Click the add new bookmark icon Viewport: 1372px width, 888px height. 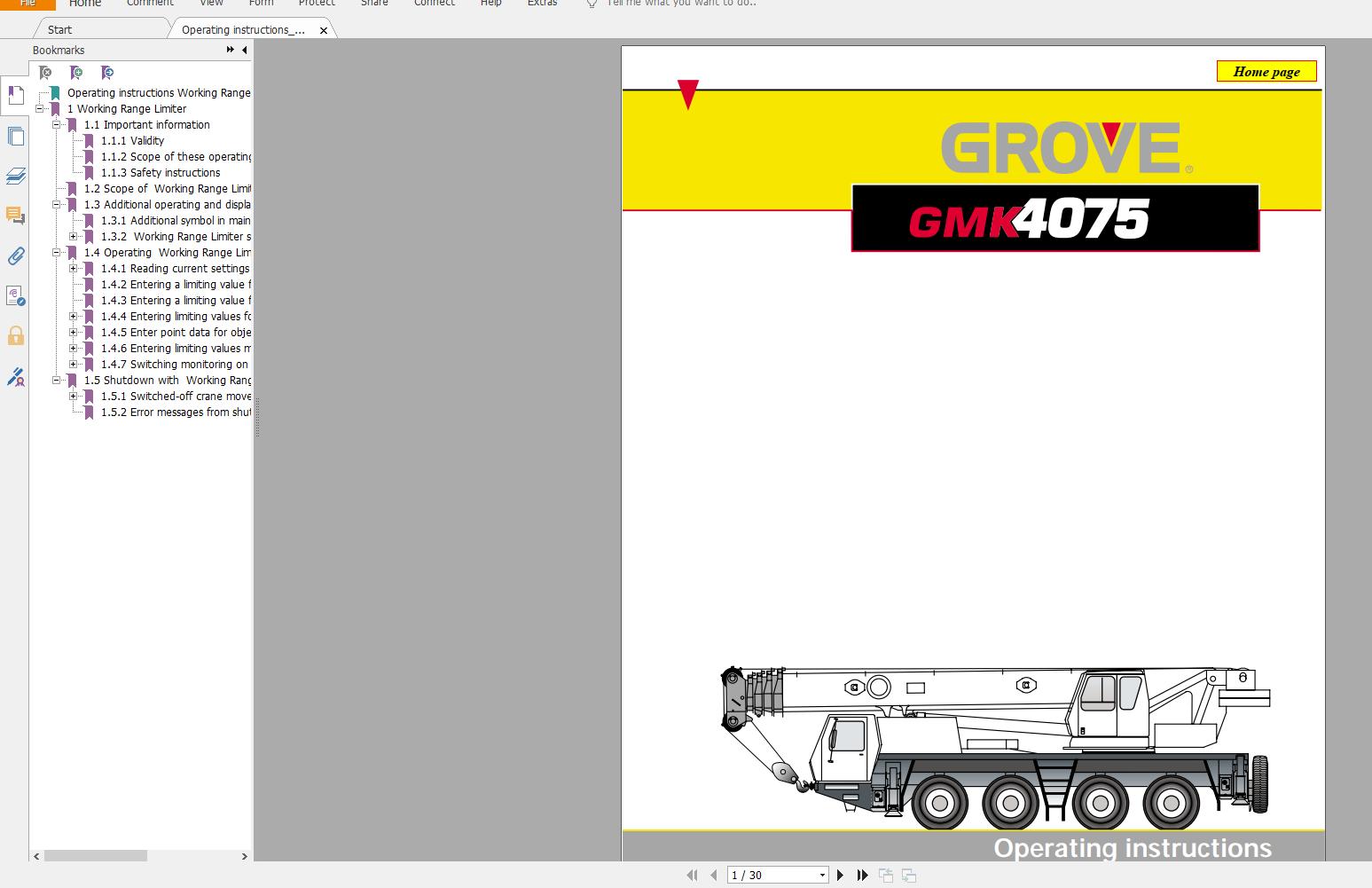pyautogui.click(x=76, y=73)
